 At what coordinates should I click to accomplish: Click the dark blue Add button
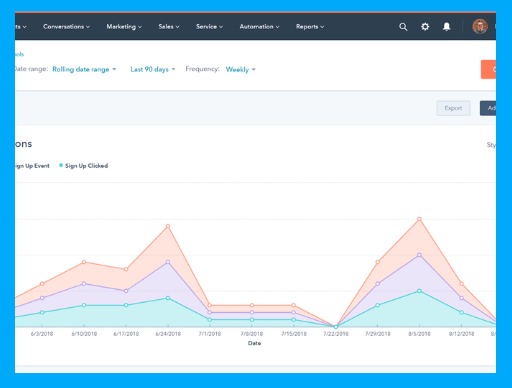click(488, 108)
